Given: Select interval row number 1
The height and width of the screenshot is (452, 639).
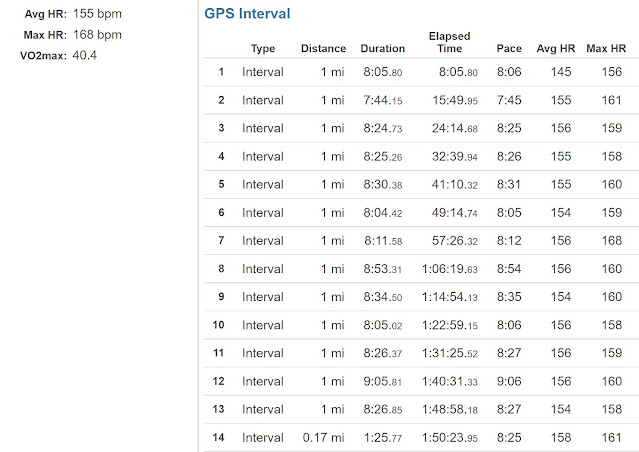Looking at the screenshot, I should (x=221, y=72).
